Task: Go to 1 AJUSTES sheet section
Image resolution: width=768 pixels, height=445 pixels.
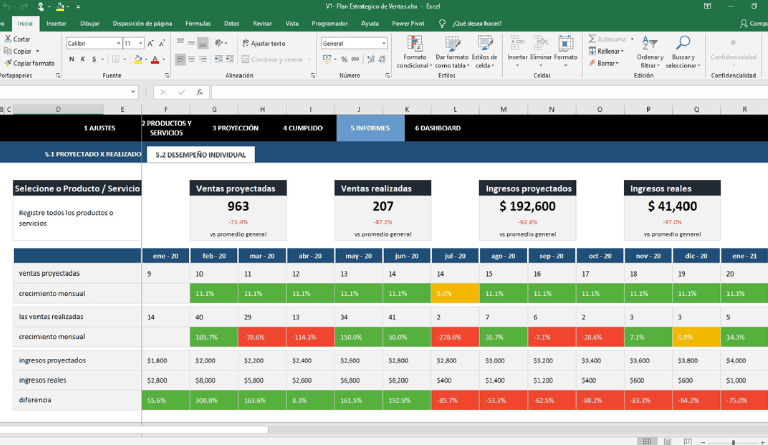Action: click(x=99, y=128)
